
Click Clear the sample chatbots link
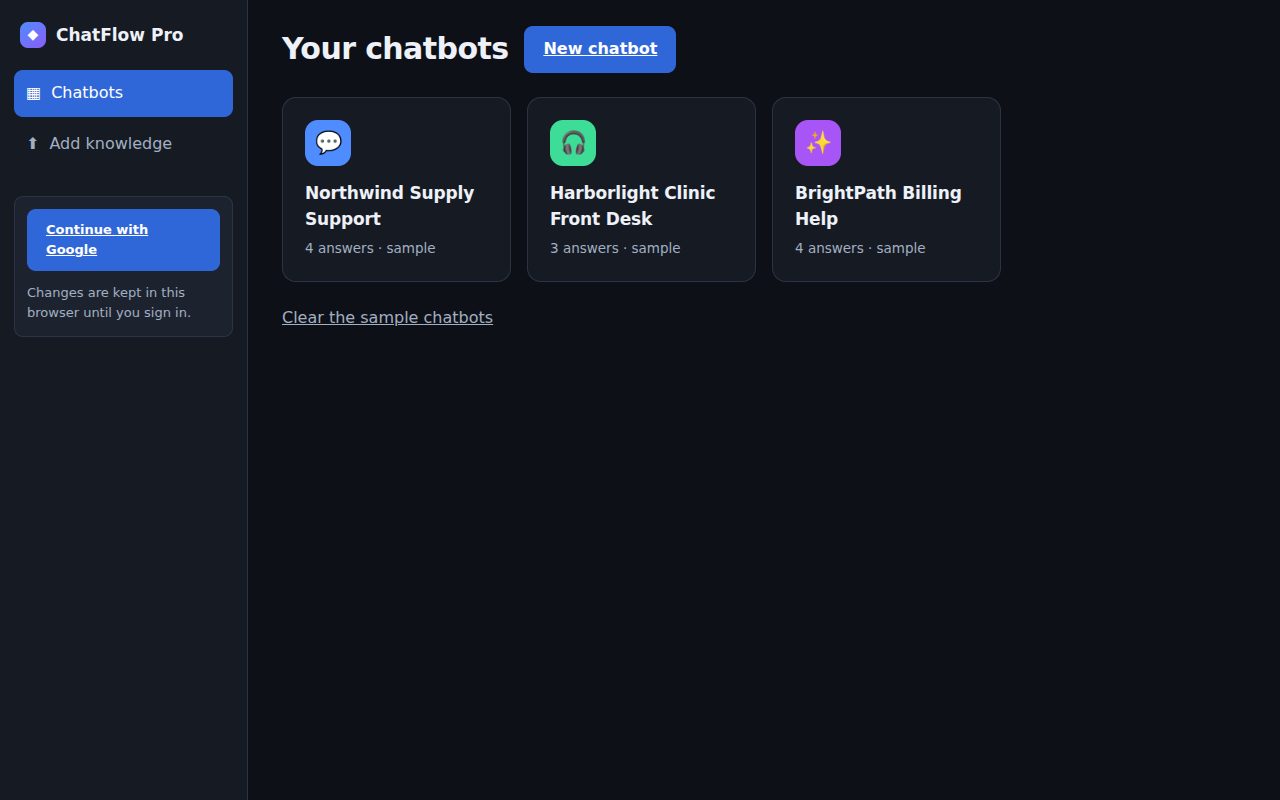pyautogui.click(x=387, y=317)
